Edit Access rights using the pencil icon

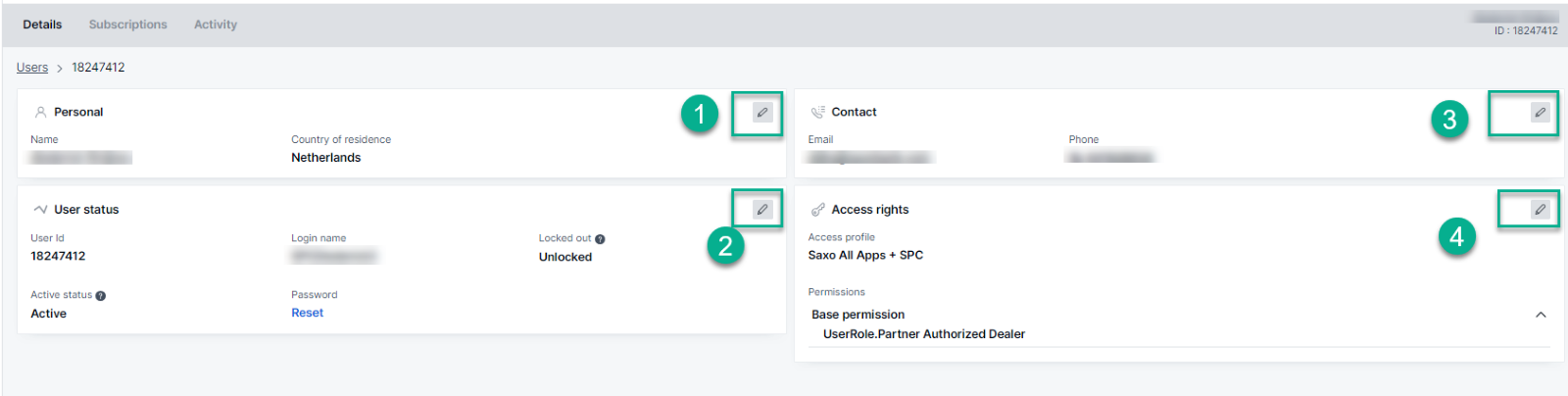click(x=1540, y=210)
